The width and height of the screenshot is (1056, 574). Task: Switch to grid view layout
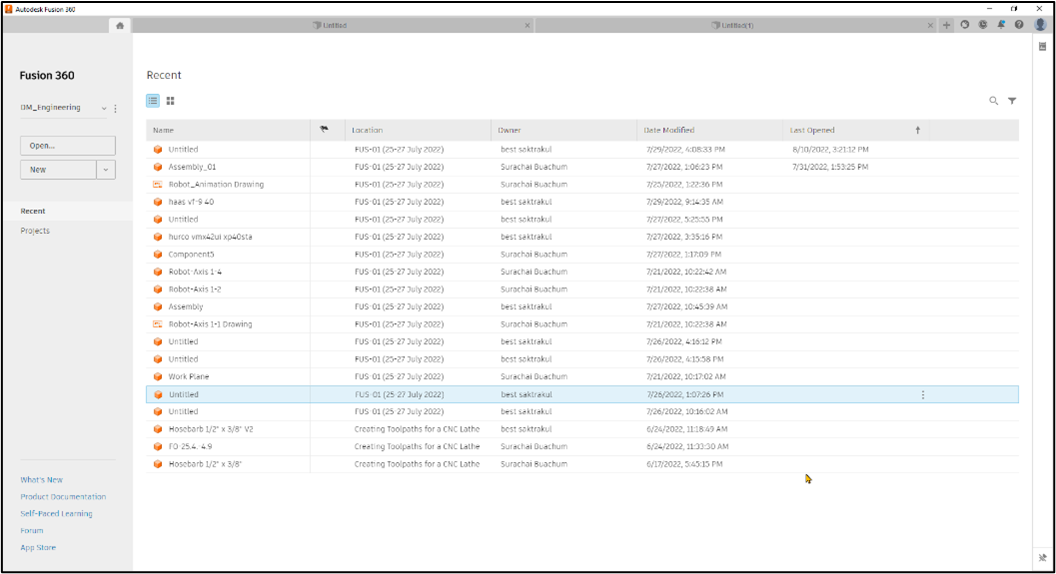[x=171, y=101]
